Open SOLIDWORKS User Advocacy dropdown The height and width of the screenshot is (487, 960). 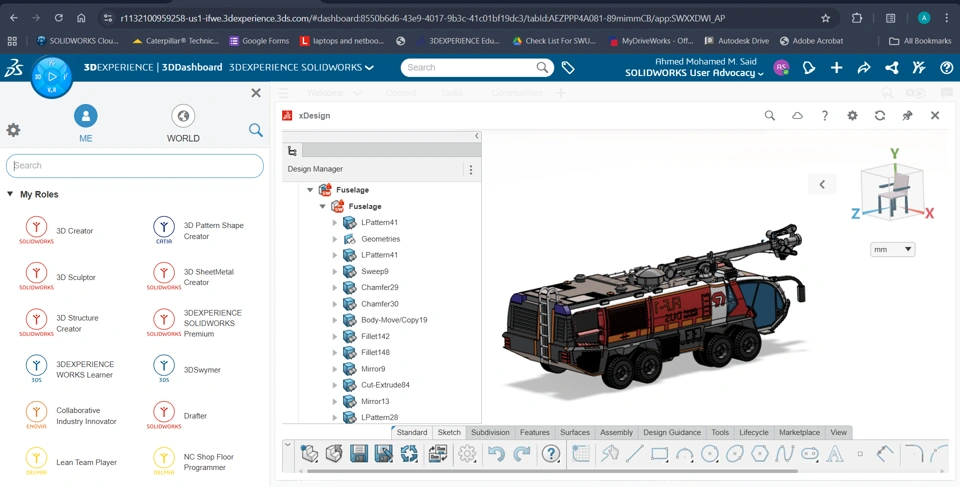[x=694, y=73]
